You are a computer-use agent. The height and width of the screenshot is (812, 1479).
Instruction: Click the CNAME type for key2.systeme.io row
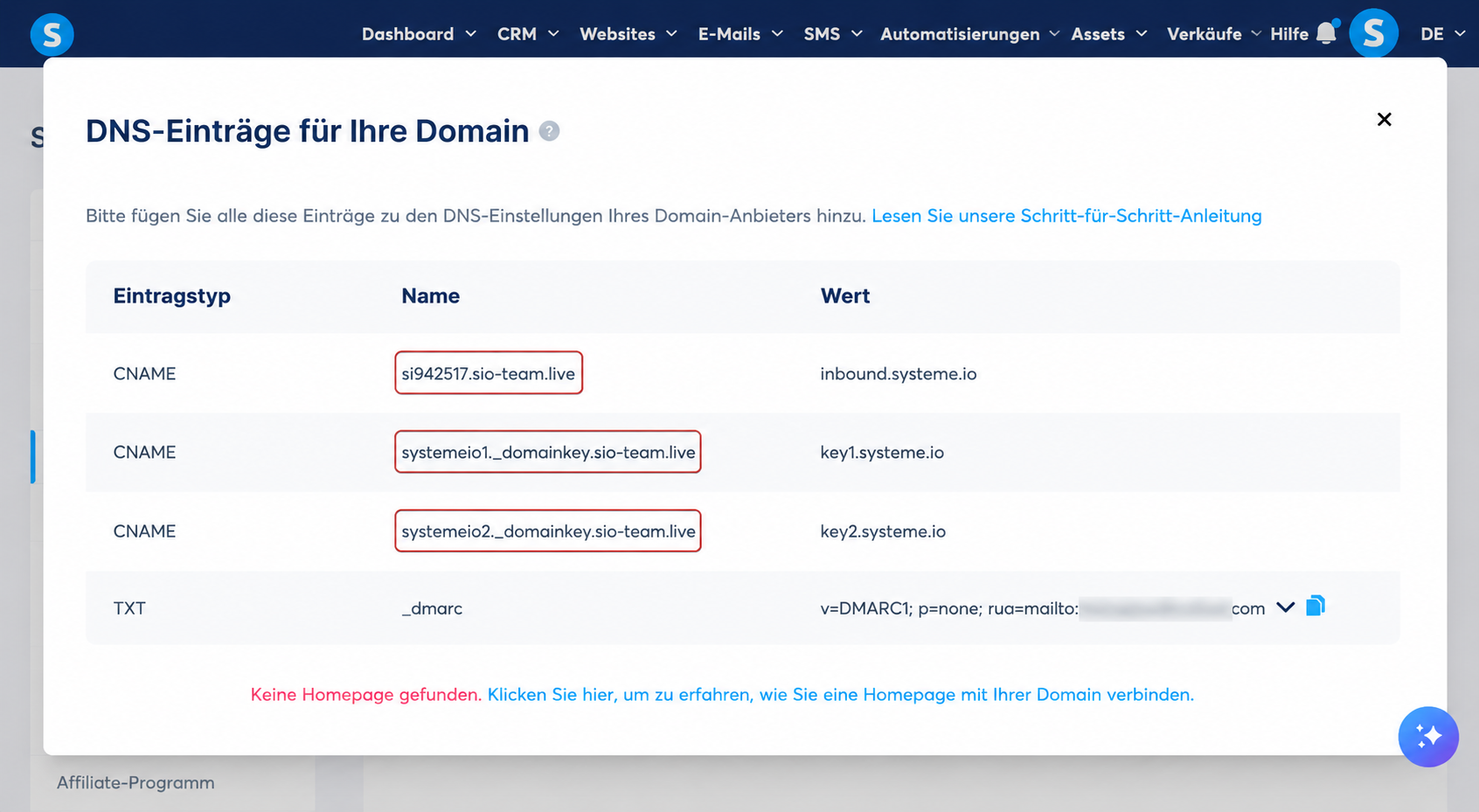144,531
